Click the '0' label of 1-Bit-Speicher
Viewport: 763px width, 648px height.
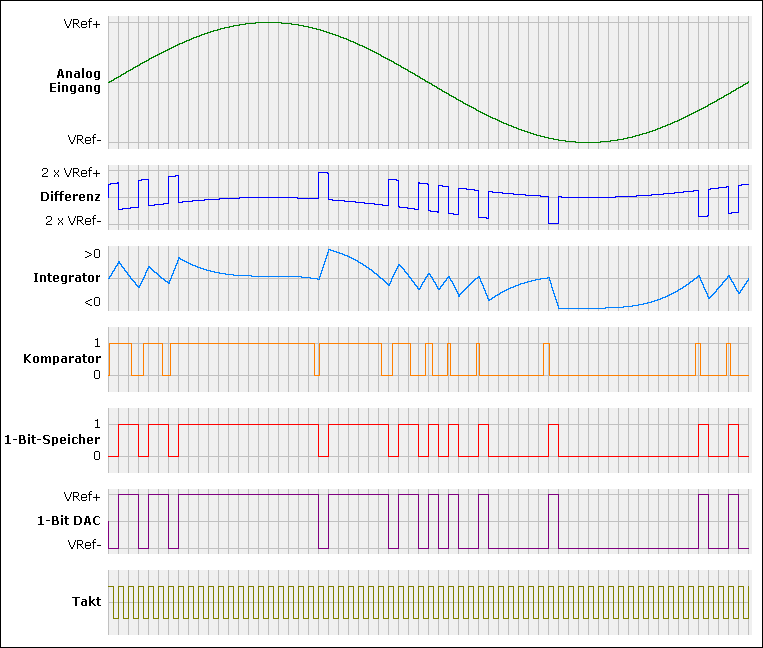(x=97, y=456)
